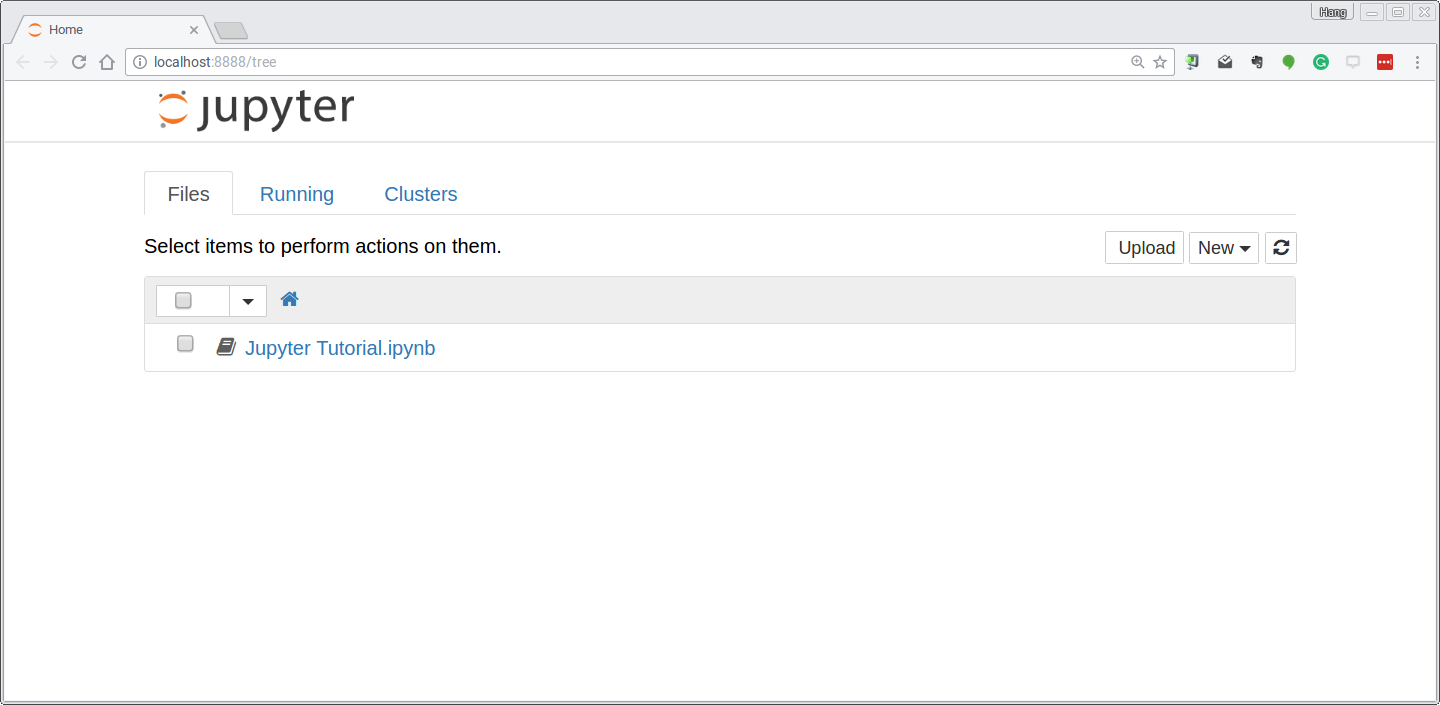
Task: Switch to the Clusters tab
Action: click(x=420, y=193)
